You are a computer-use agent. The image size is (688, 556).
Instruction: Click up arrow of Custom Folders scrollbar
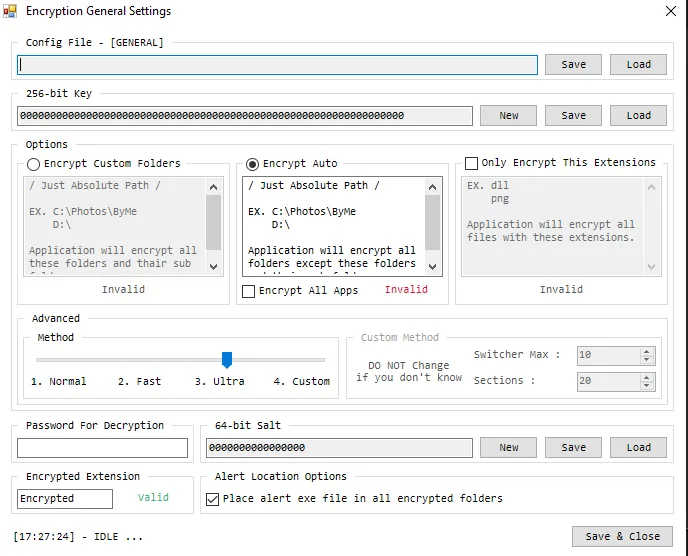213,187
